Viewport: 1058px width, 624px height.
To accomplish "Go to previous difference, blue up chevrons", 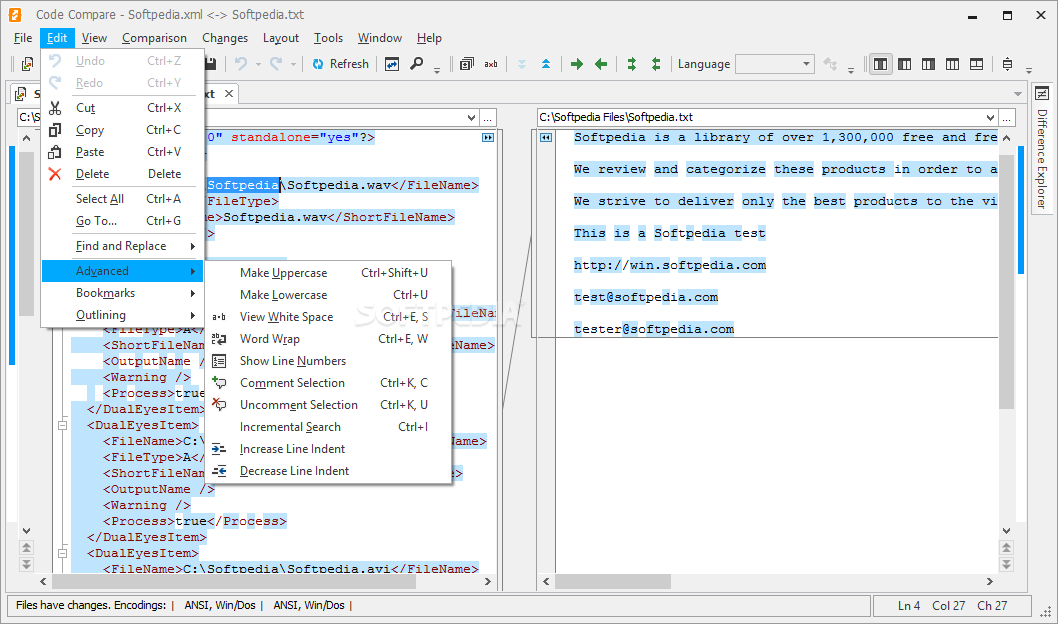I will tap(546, 64).
